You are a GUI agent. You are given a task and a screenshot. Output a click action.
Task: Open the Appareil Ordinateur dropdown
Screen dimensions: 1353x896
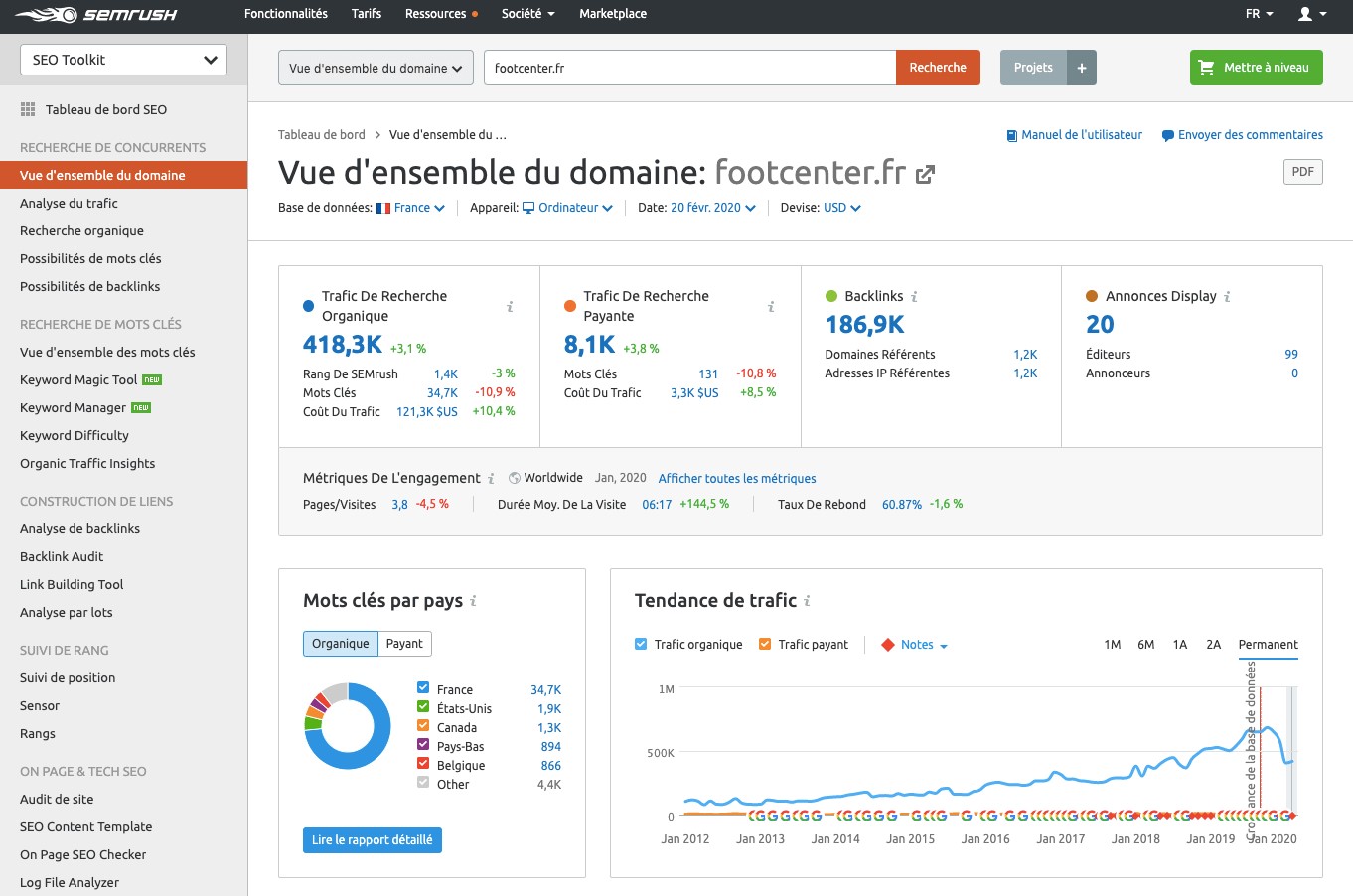pyautogui.click(x=567, y=208)
